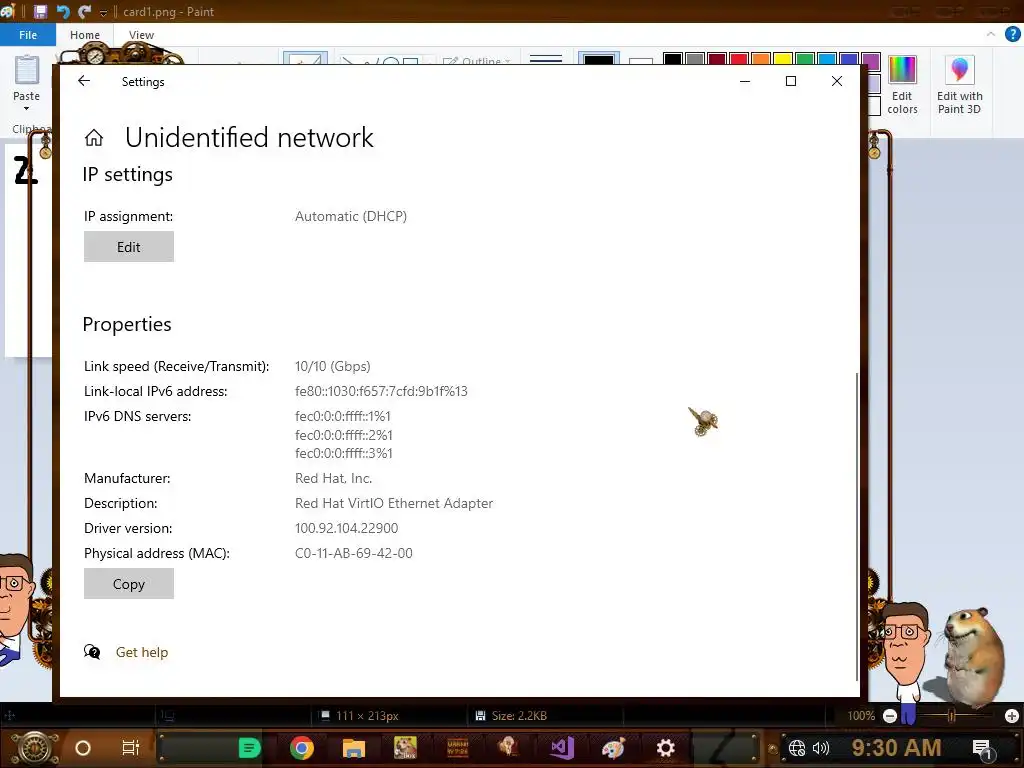Click DNS server fec0:0:0:ffff::3%1
Viewport: 1024px width, 768px height.
tap(344, 453)
